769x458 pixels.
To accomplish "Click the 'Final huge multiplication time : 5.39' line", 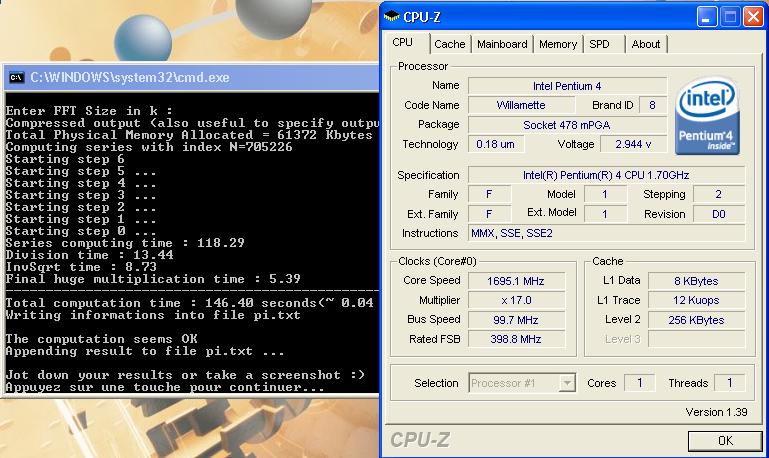I will 153,279.
